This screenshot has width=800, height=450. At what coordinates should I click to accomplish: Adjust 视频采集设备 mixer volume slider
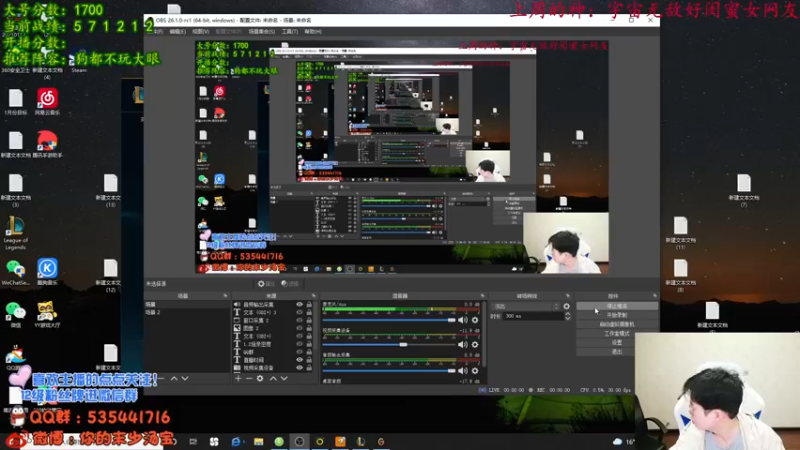(x=389, y=344)
